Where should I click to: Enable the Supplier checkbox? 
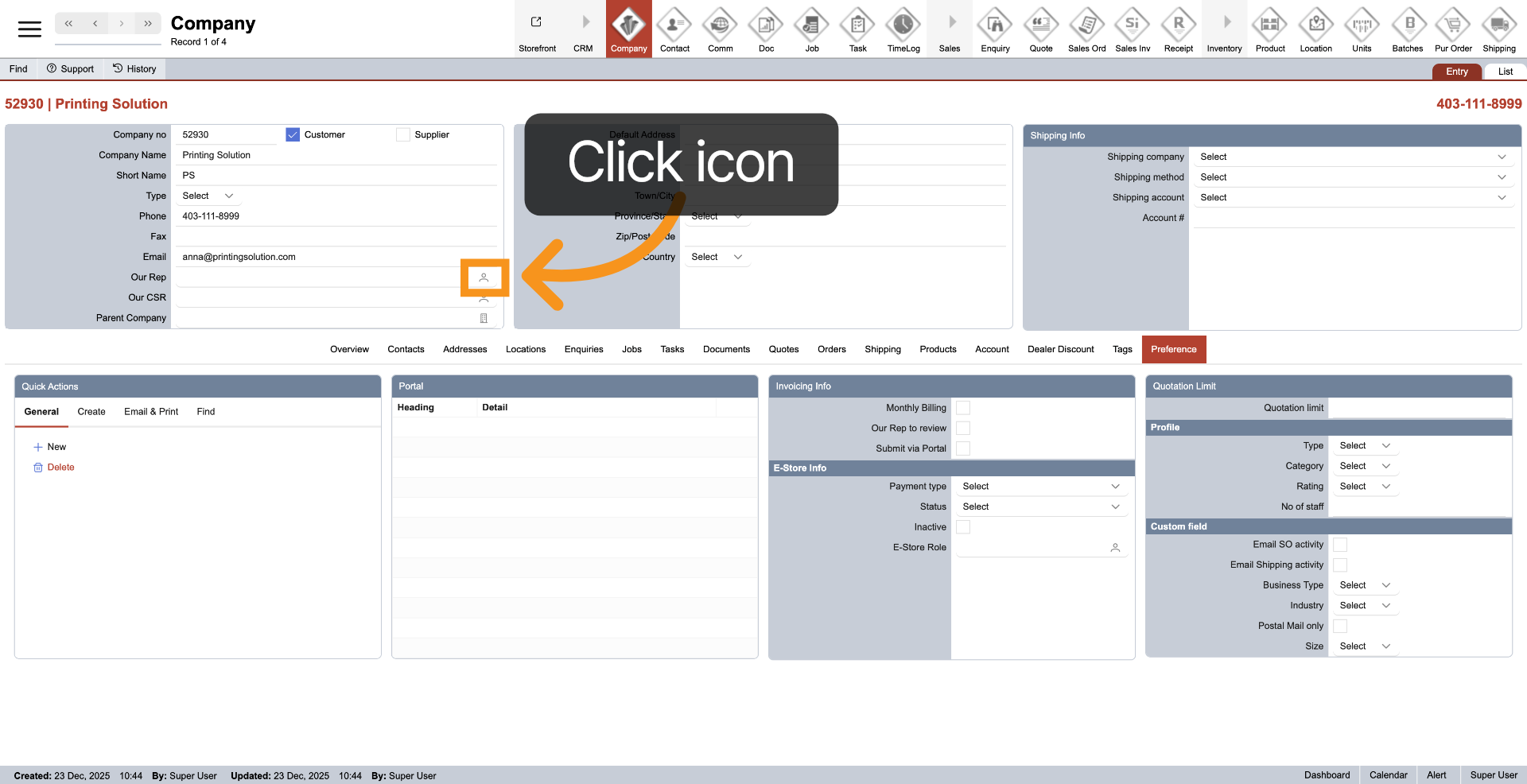[403, 135]
